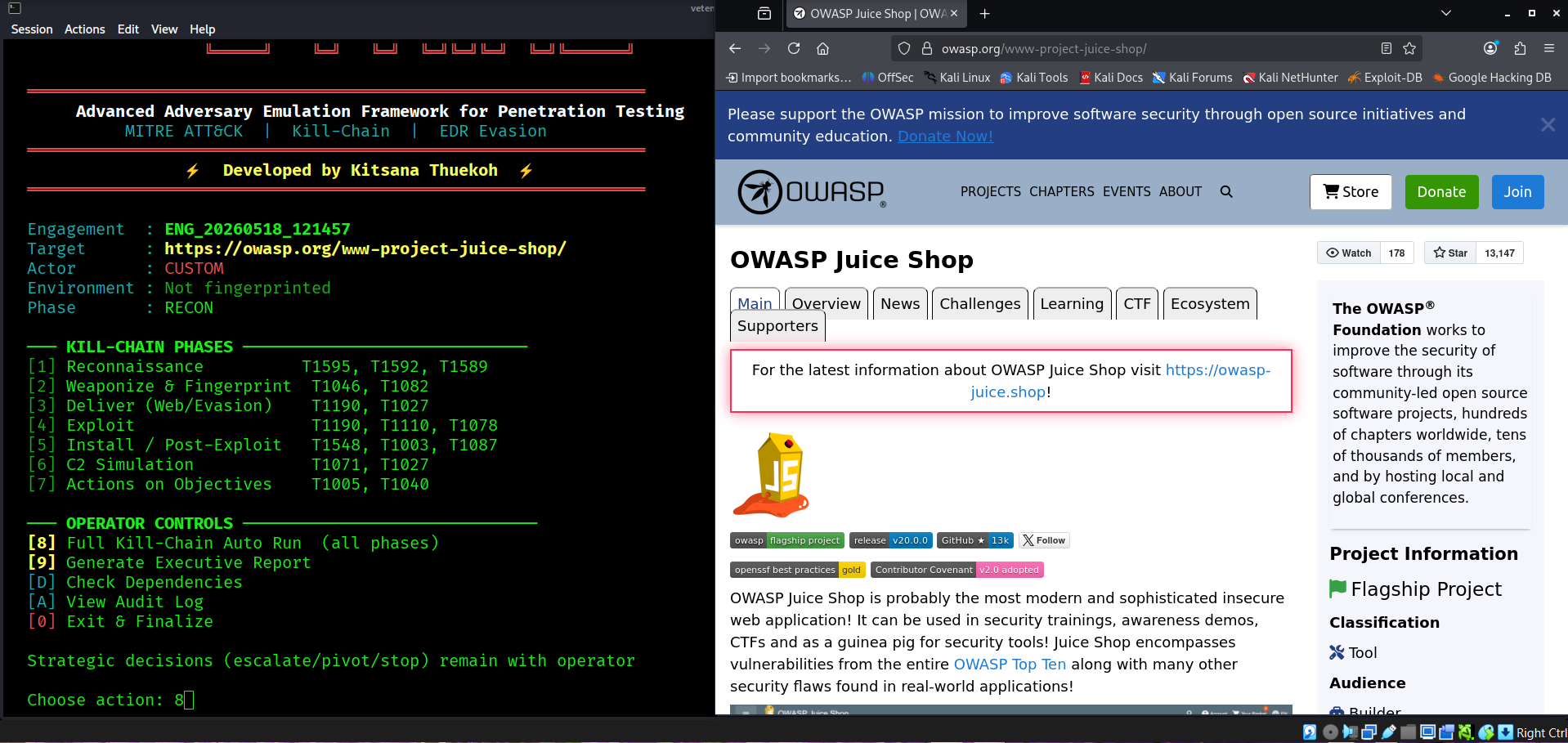
Task: Switch to the Overview tab
Action: coord(827,303)
